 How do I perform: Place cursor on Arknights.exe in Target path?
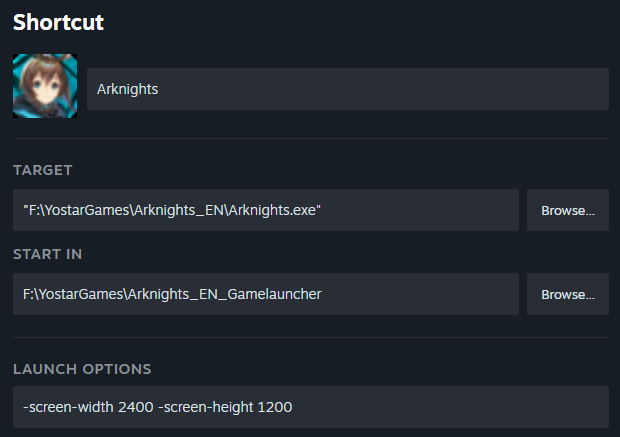(272, 210)
